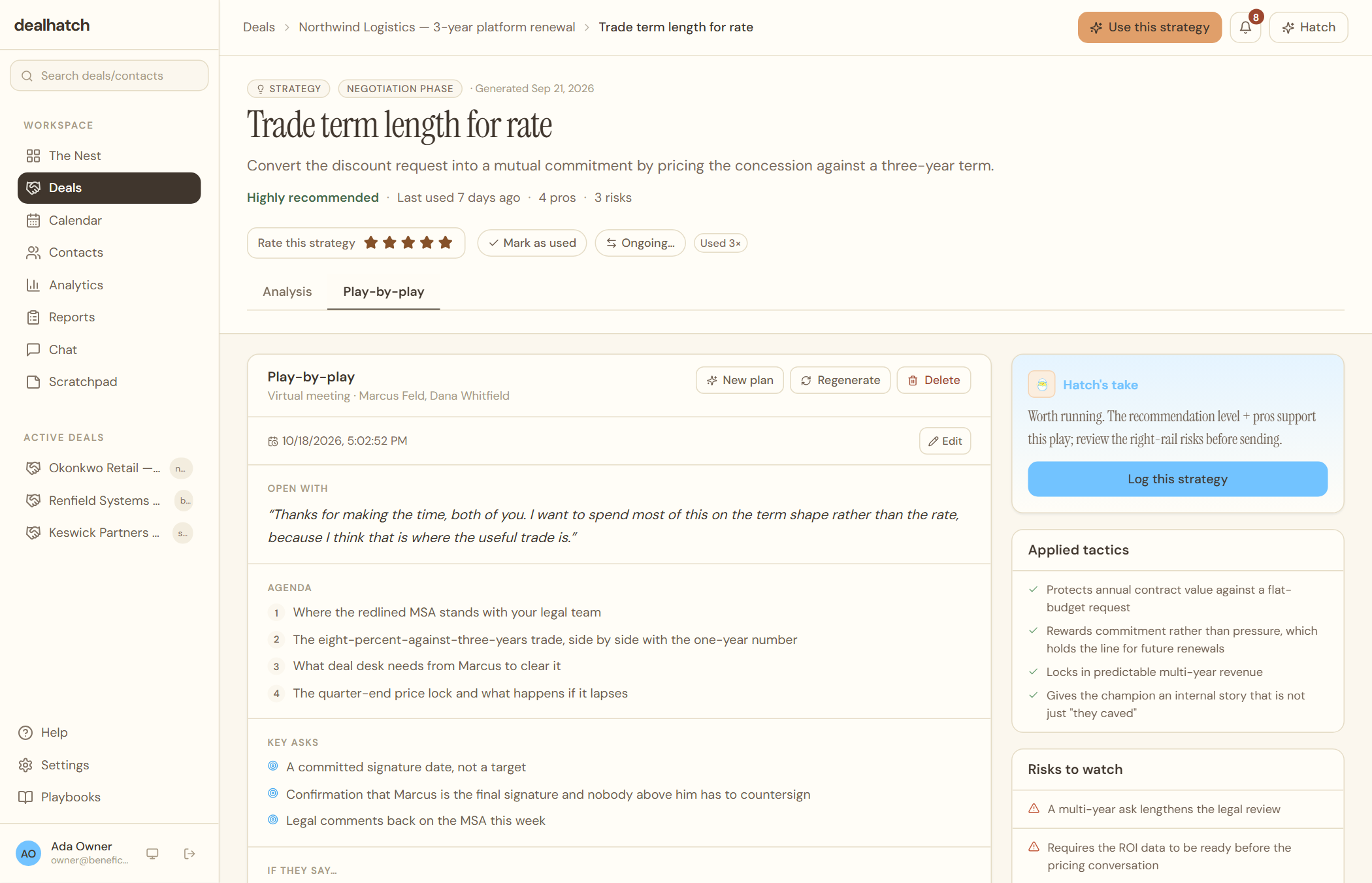Viewport: 1372px width, 883px height.
Task: Select the Okonkwo Retail active deal
Action: point(109,468)
